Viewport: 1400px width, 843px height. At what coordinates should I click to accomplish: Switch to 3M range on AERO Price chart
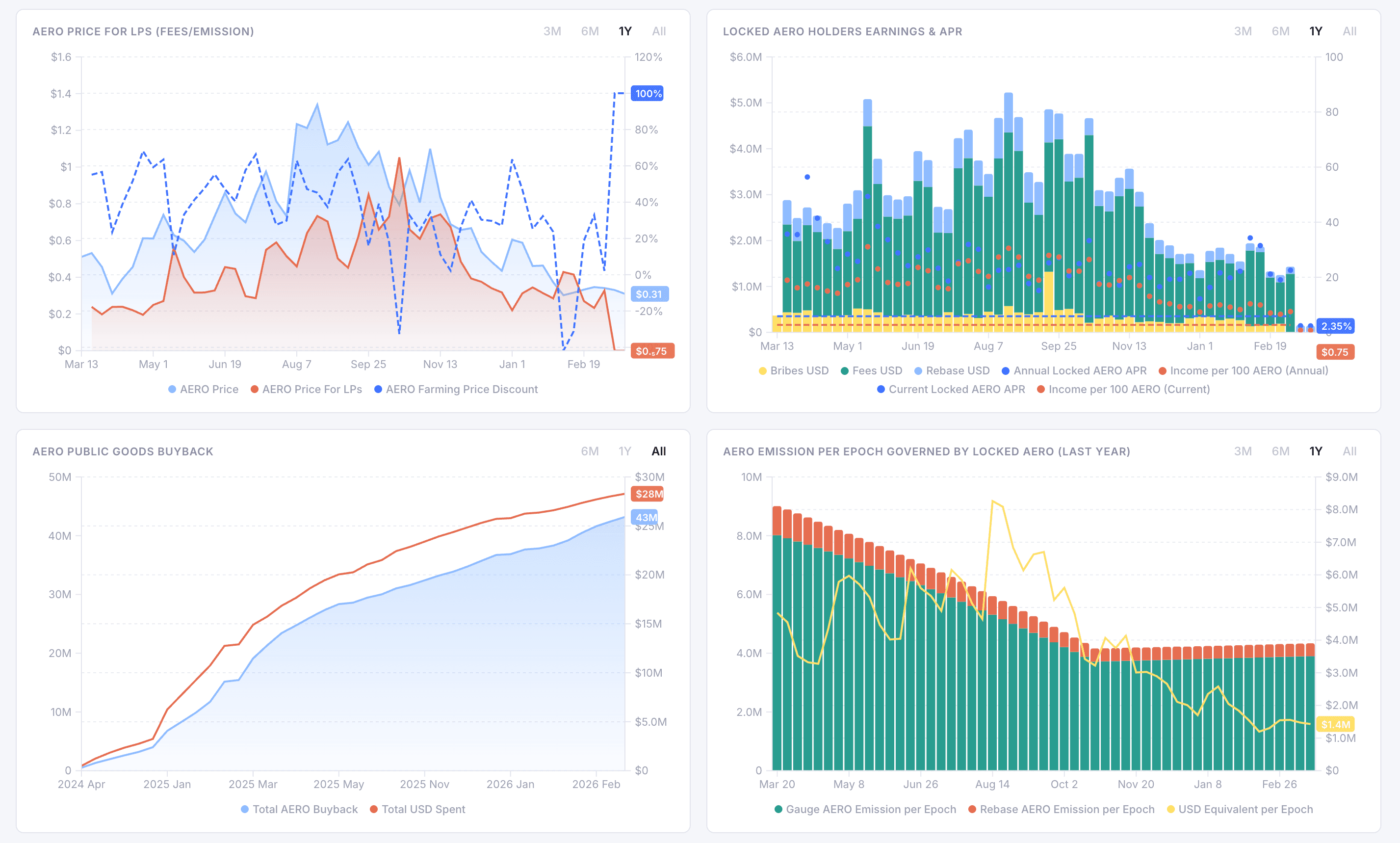point(551,31)
